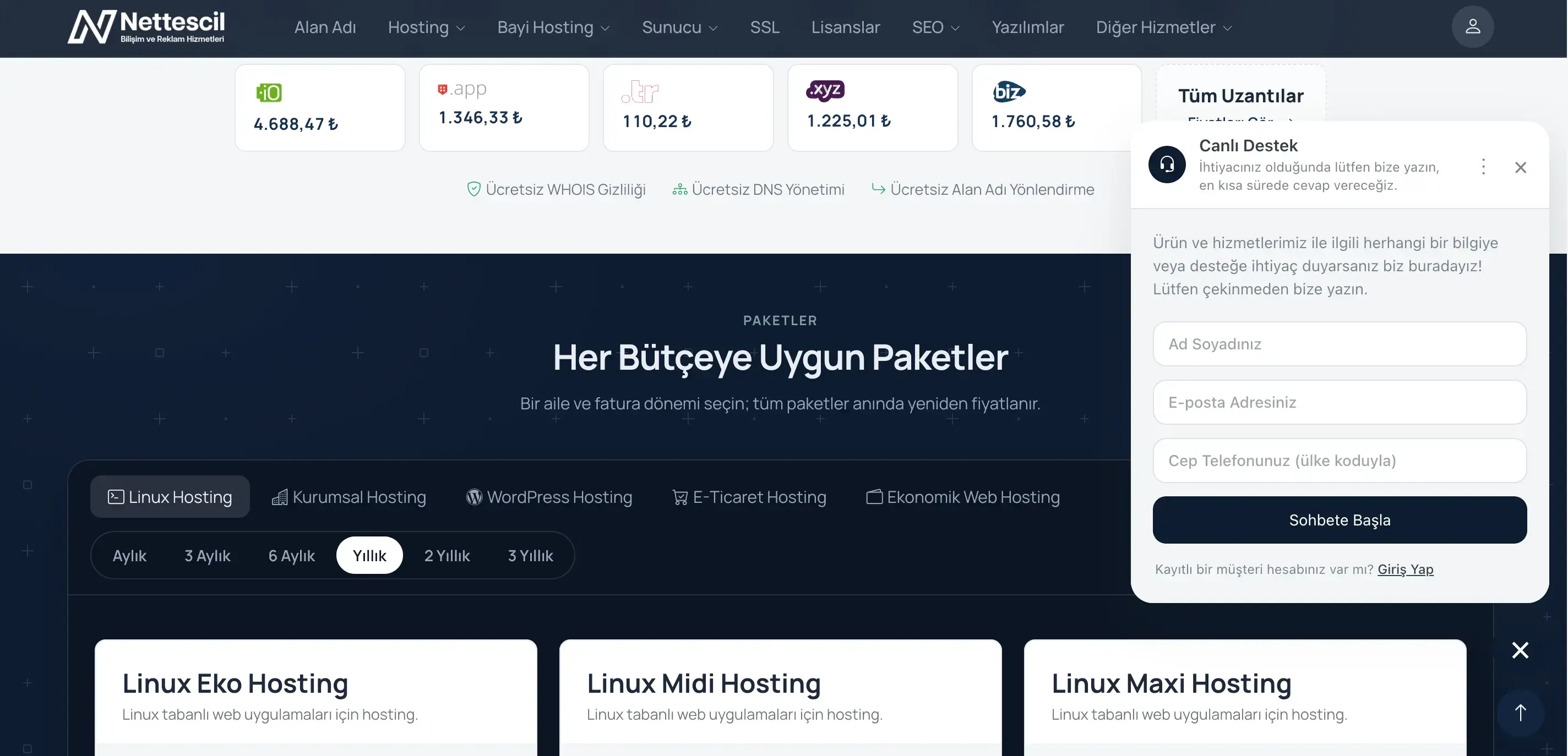Click the Canlı Destek headset icon
1568x756 pixels.
coord(1167,164)
